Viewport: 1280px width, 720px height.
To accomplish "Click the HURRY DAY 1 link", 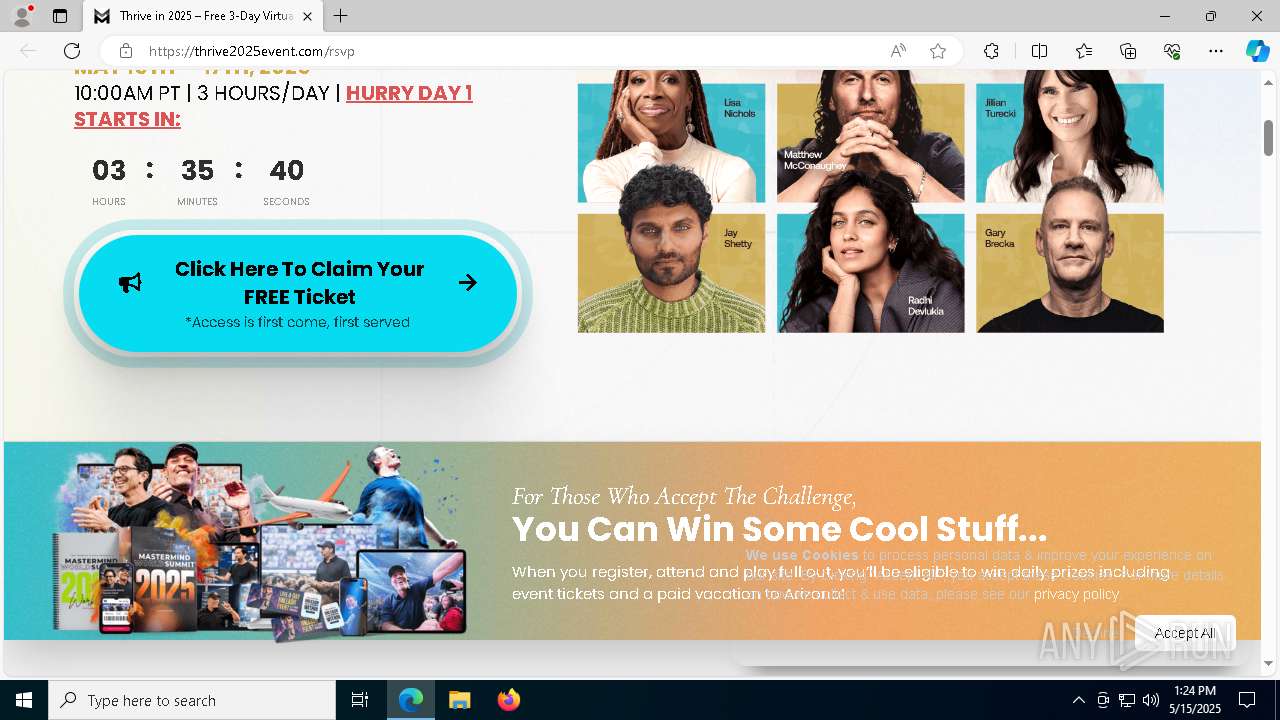I will click(409, 93).
